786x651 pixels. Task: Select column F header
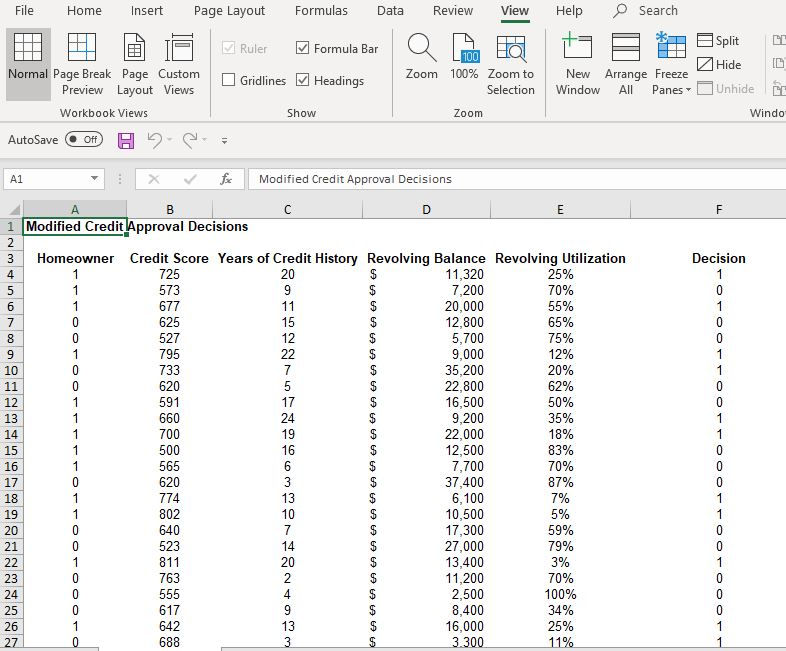click(719, 209)
